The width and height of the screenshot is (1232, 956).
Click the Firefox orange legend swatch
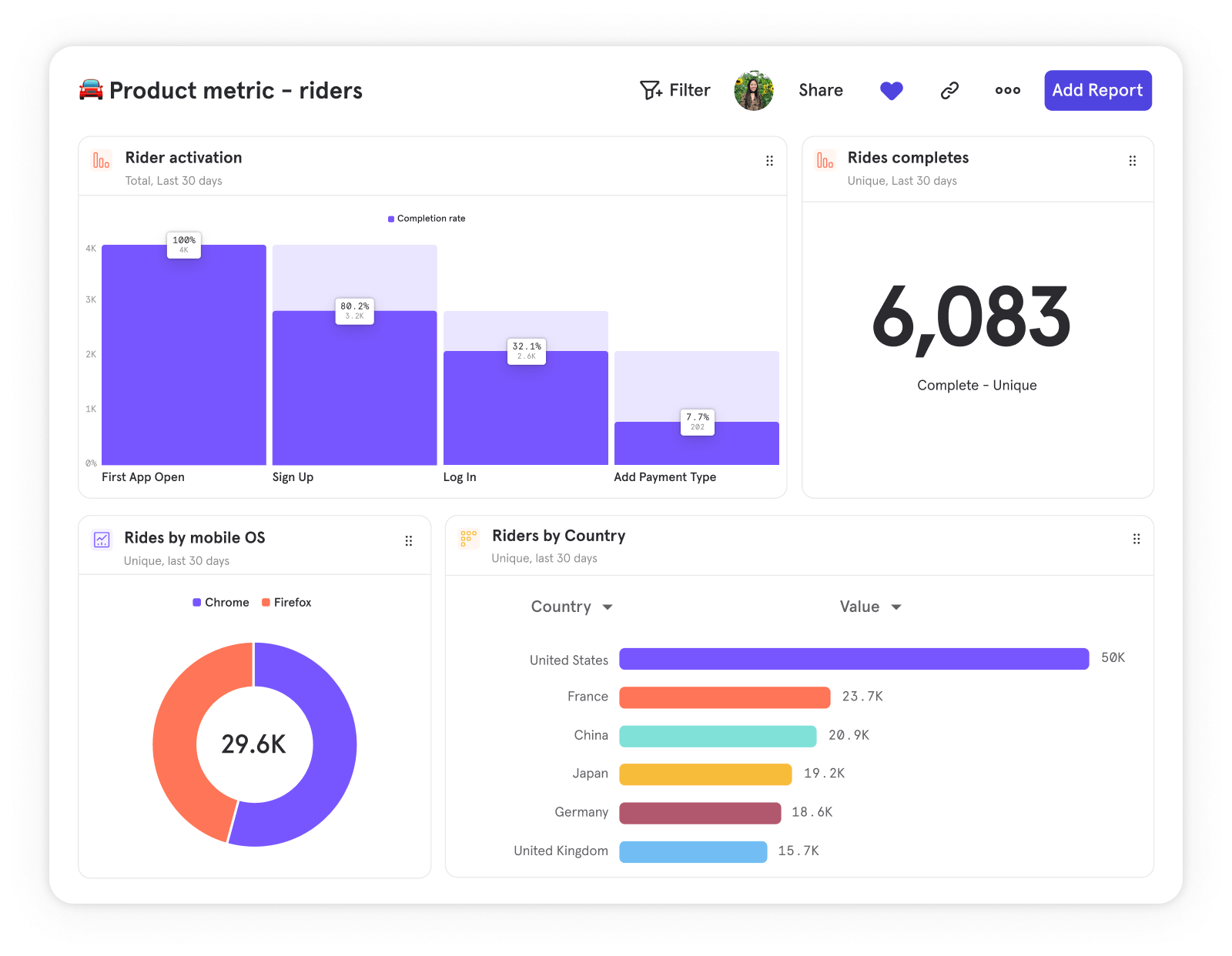tap(266, 602)
